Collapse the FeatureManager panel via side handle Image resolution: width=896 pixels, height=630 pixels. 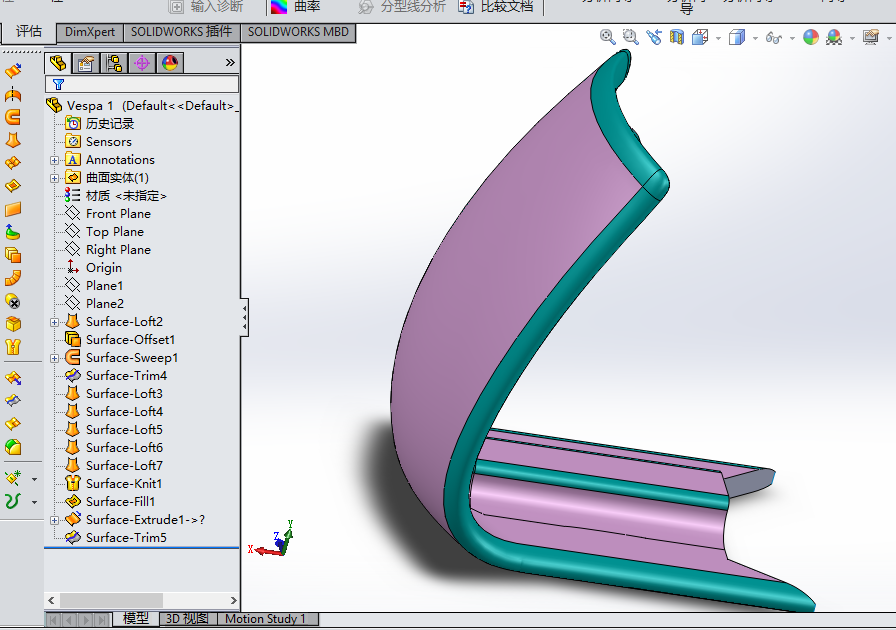tap(245, 317)
